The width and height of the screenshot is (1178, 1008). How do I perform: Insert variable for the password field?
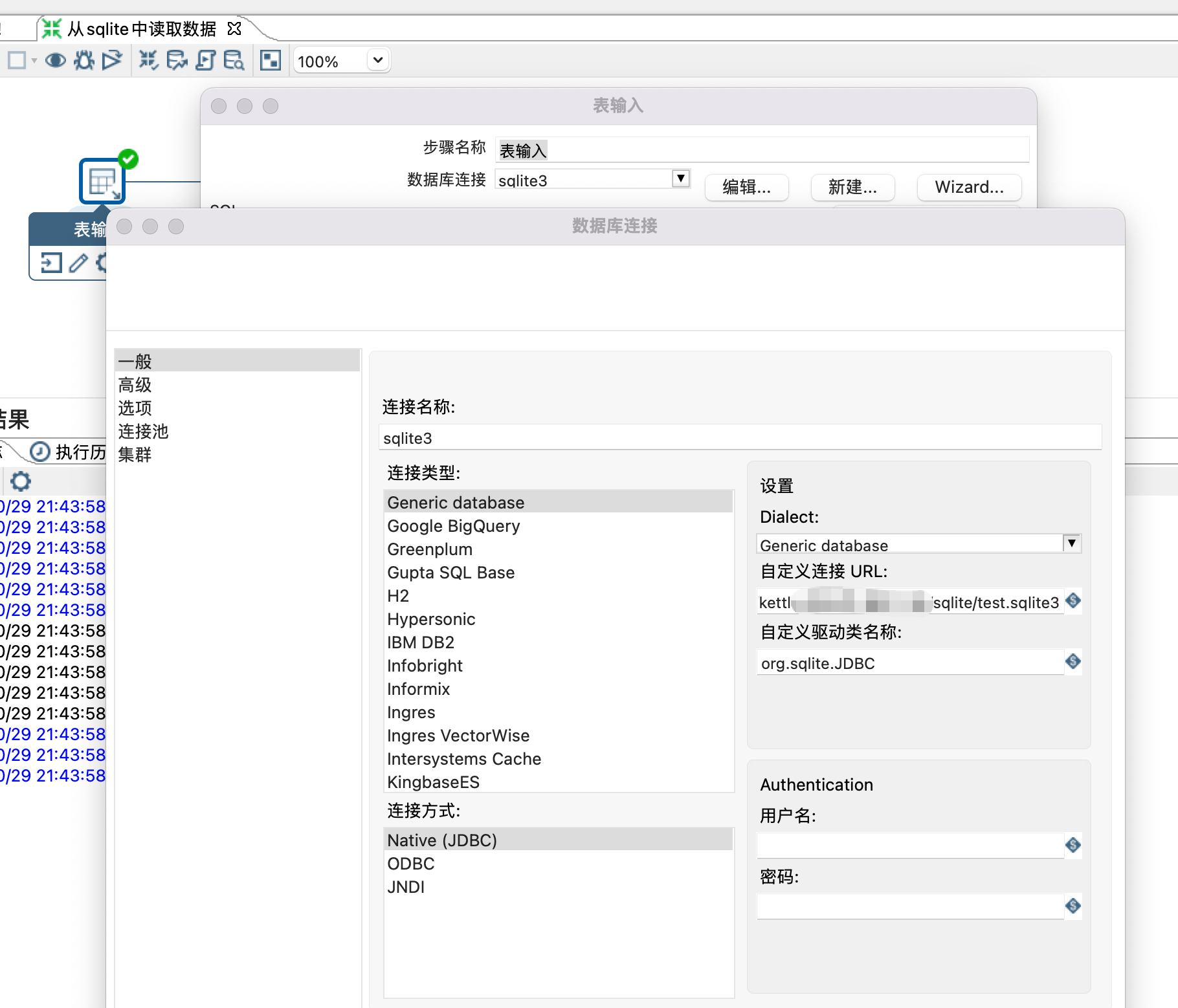[x=1073, y=906]
